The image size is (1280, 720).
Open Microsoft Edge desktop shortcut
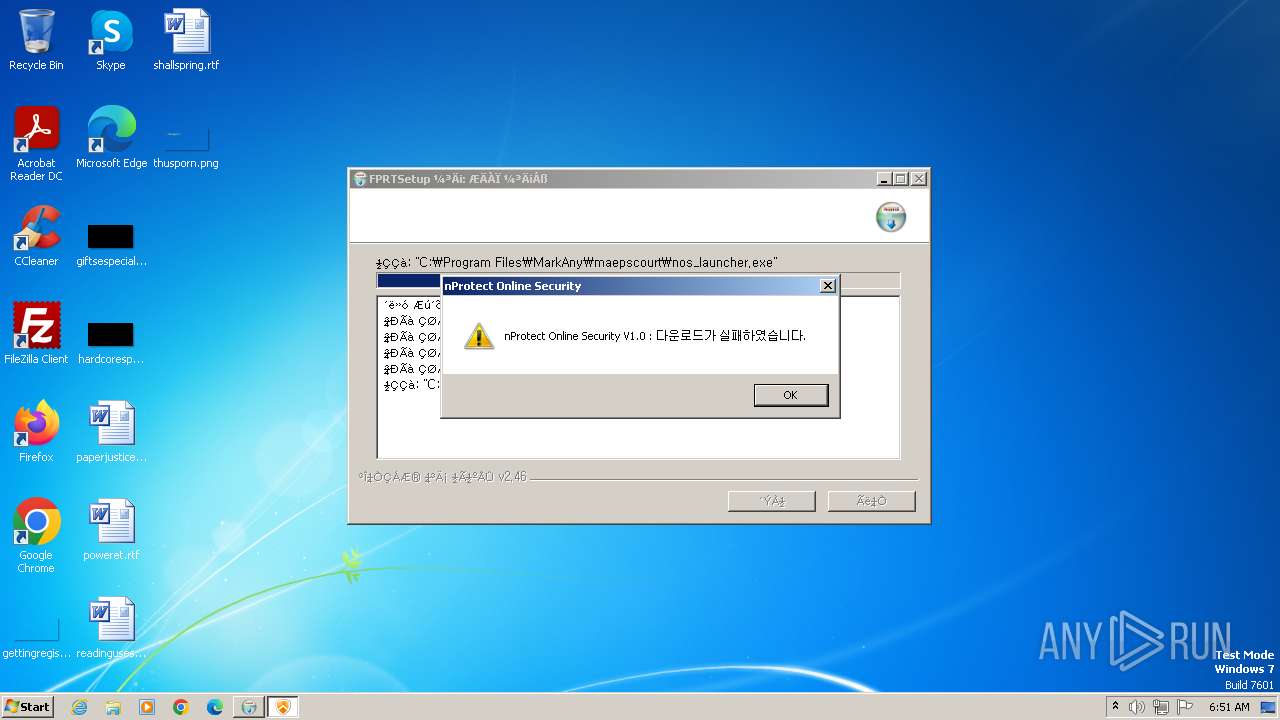[x=111, y=138]
